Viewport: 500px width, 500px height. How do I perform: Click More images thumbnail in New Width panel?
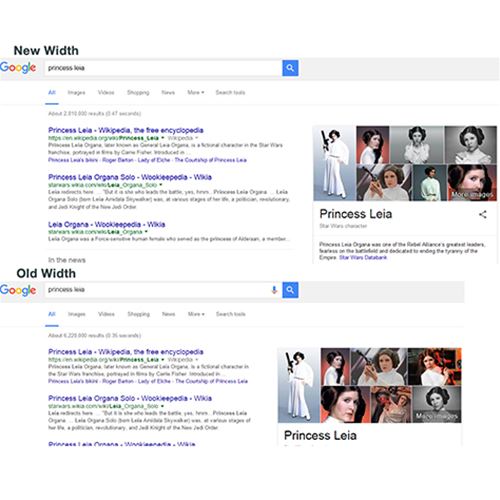click(x=472, y=182)
